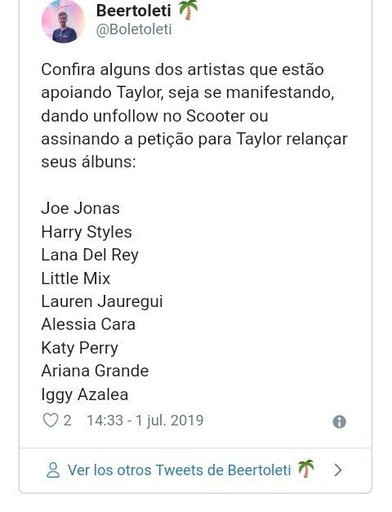
Task: Open Ver los otros Tweets de Beertoleti
Action: coord(180,470)
